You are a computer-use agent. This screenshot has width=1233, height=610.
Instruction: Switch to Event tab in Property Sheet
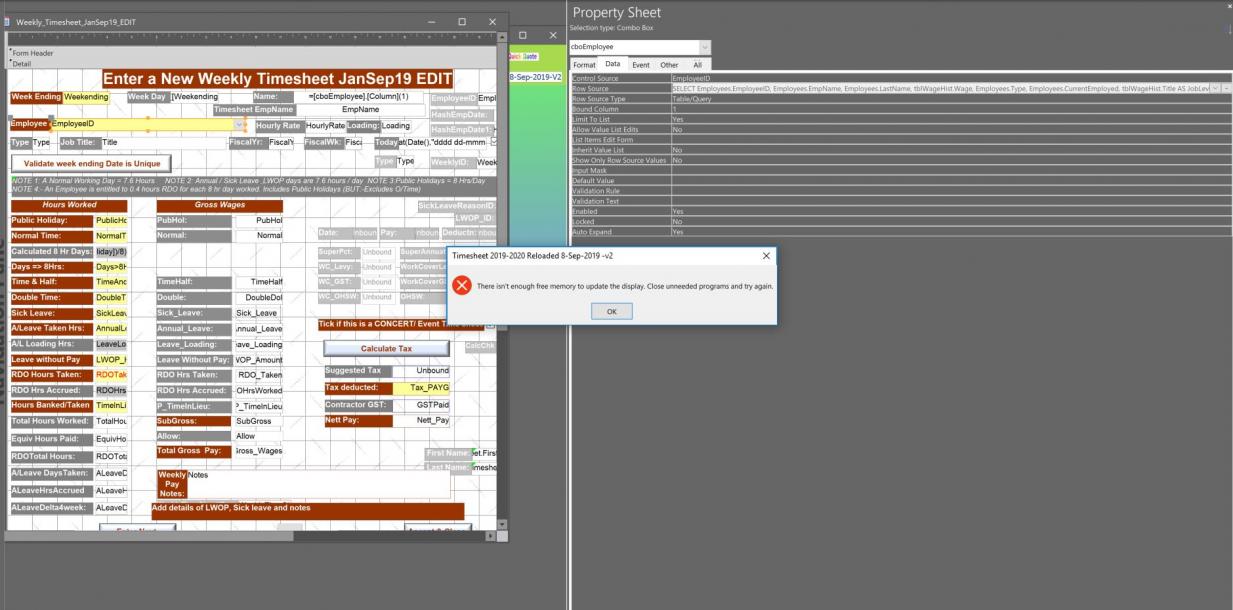(641, 65)
